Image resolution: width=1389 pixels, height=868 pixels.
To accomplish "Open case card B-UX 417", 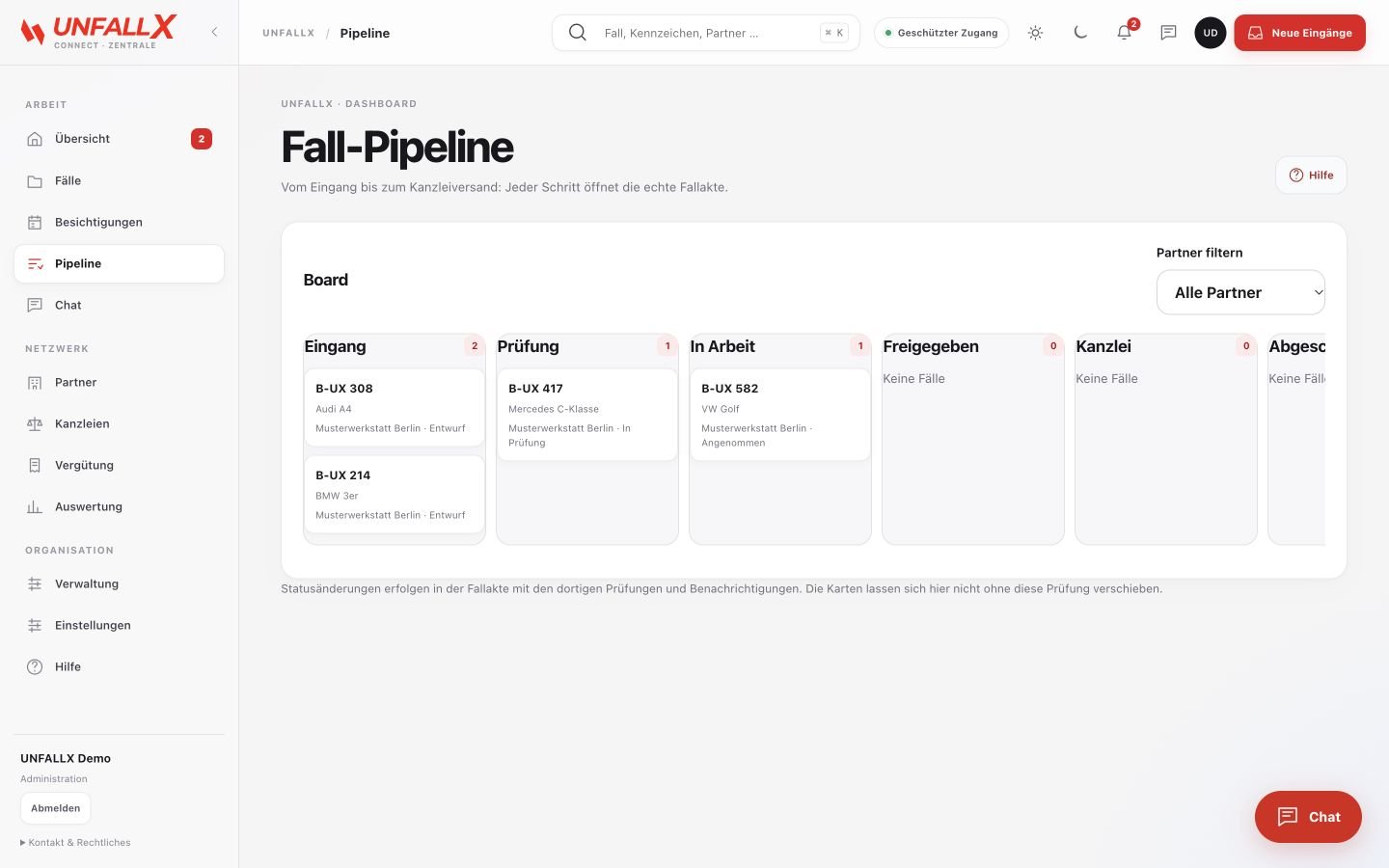I will pyautogui.click(x=586, y=415).
